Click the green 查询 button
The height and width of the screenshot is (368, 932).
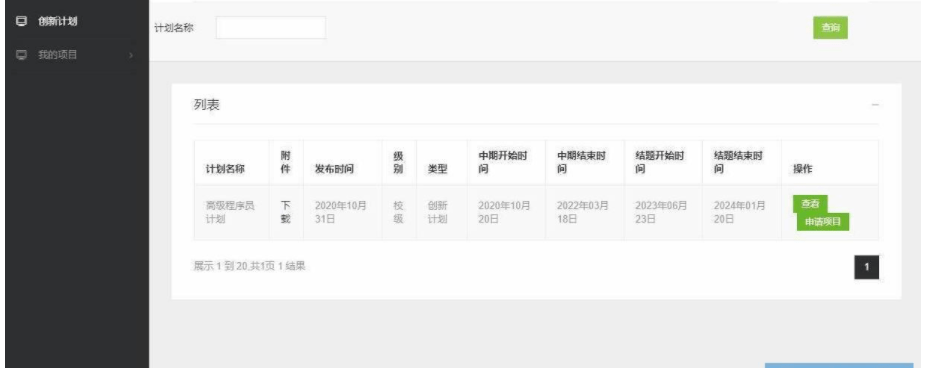coord(830,27)
